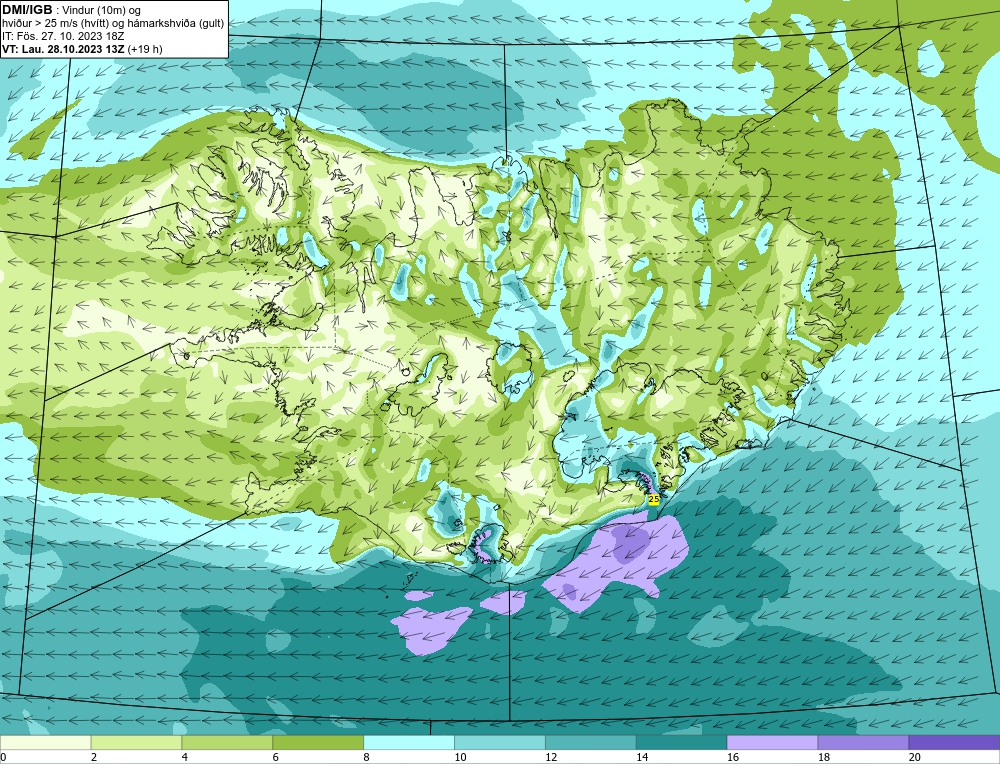
Task: Click the scale label '16'
Action: [x=733, y=757]
